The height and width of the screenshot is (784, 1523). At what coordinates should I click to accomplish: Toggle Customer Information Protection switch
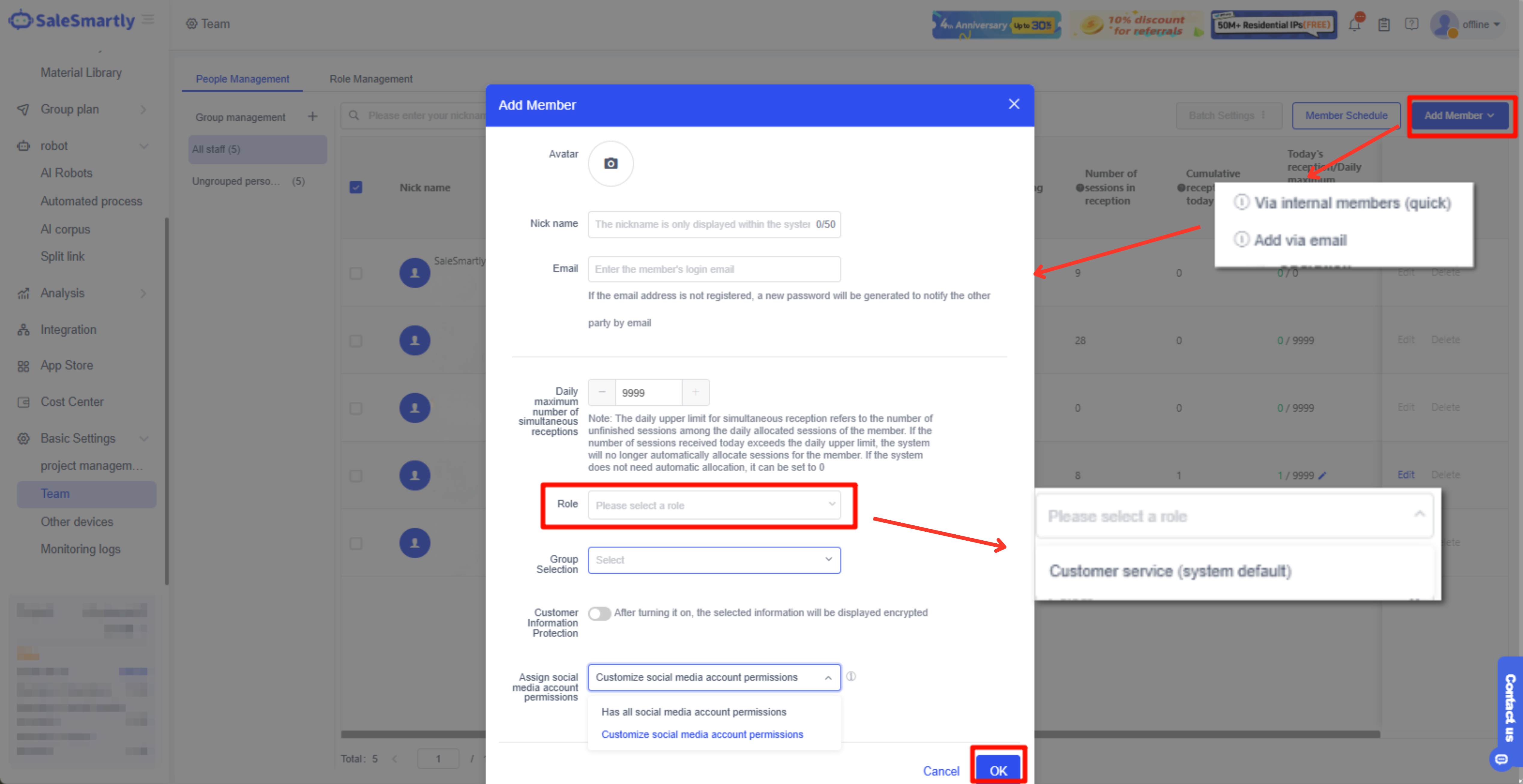coord(599,613)
